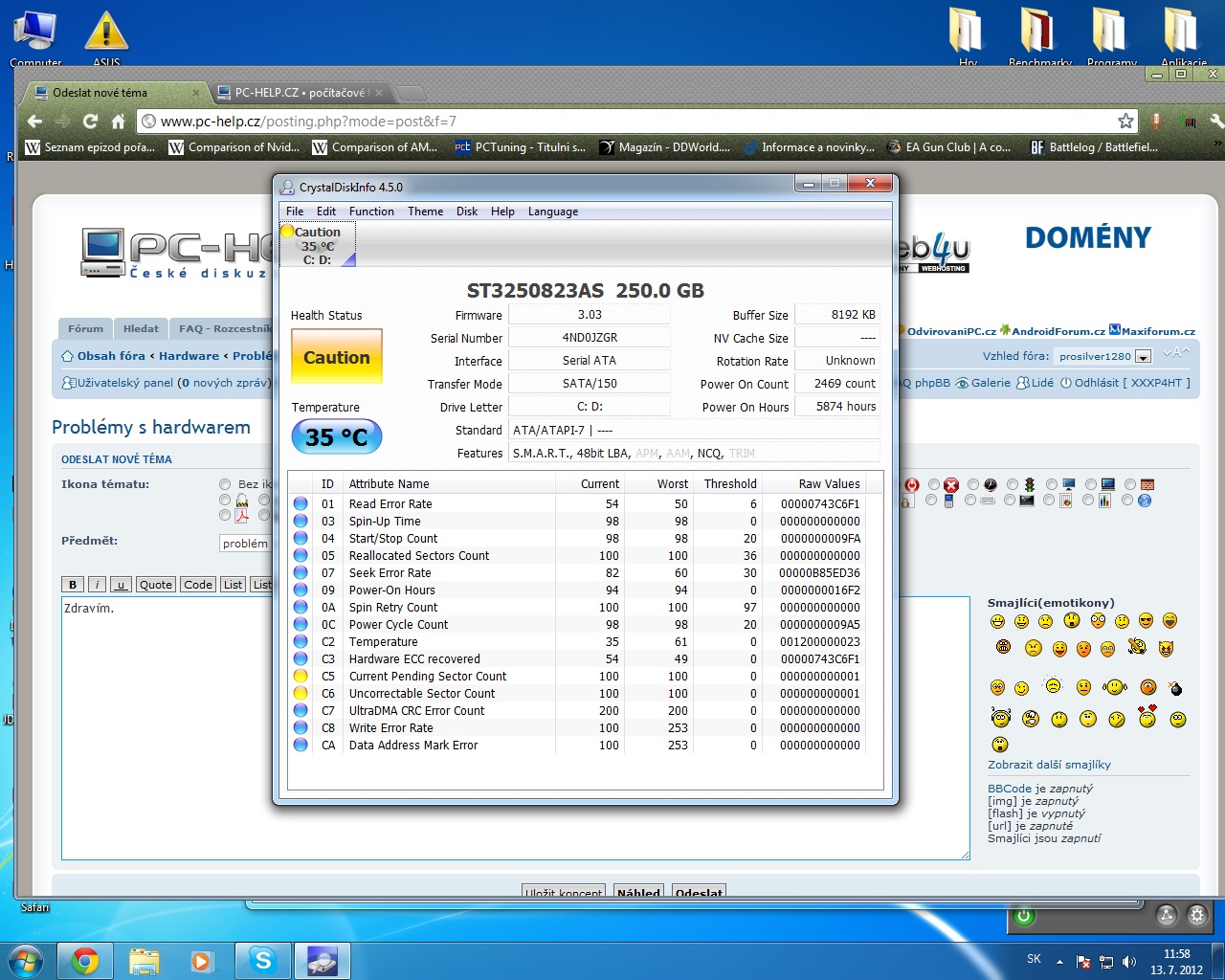Click the yellow status dot of Uncorrectable Sector Count
This screenshot has height=980, width=1225.
click(301, 694)
